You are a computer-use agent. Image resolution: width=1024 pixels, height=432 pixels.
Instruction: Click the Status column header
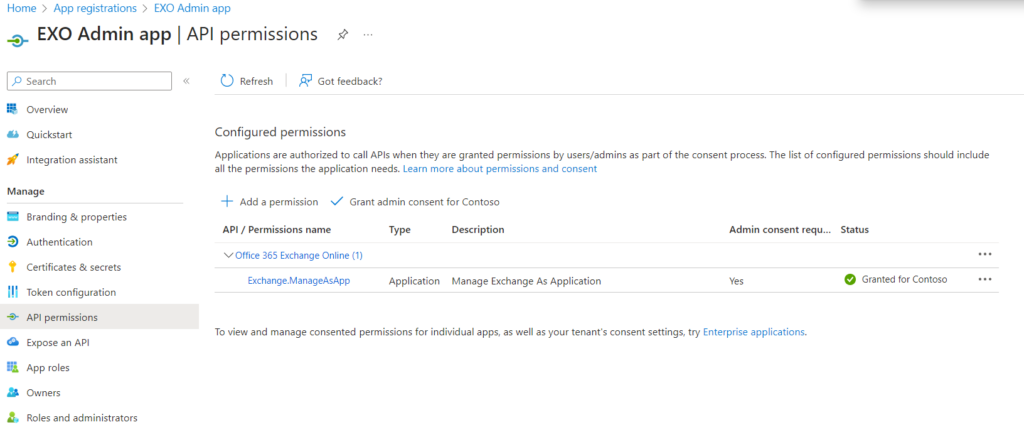[854, 230]
